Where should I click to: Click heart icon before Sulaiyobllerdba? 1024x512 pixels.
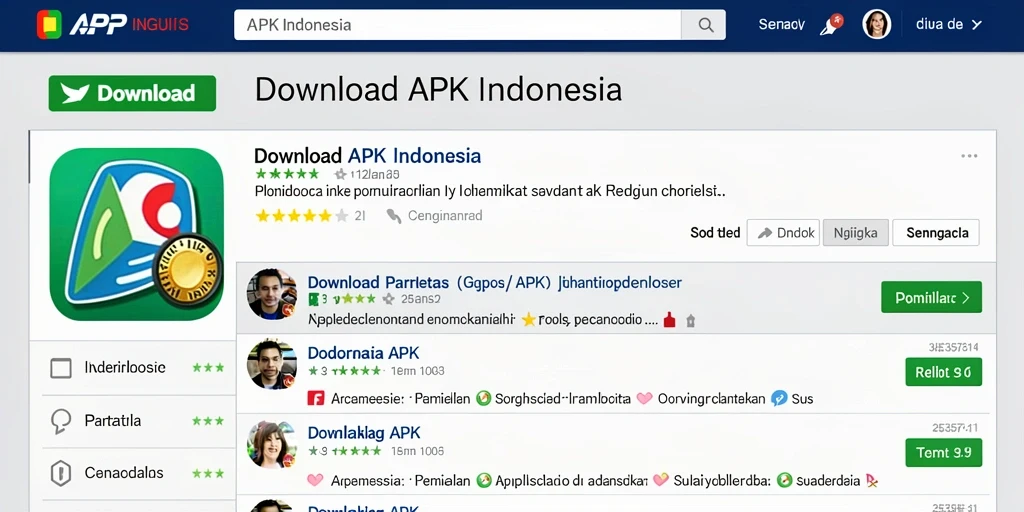point(661,481)
